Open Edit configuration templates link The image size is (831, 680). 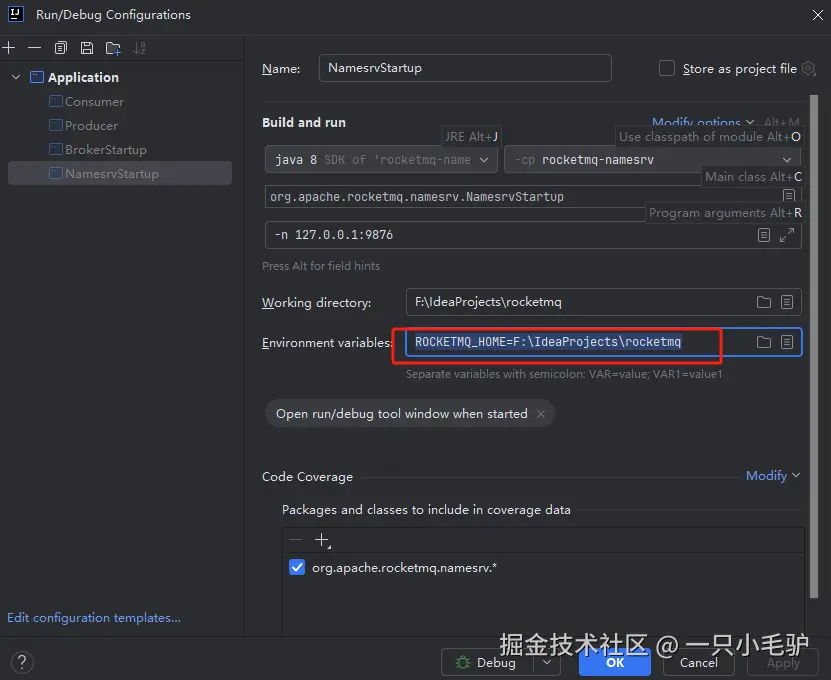point(94,618)
